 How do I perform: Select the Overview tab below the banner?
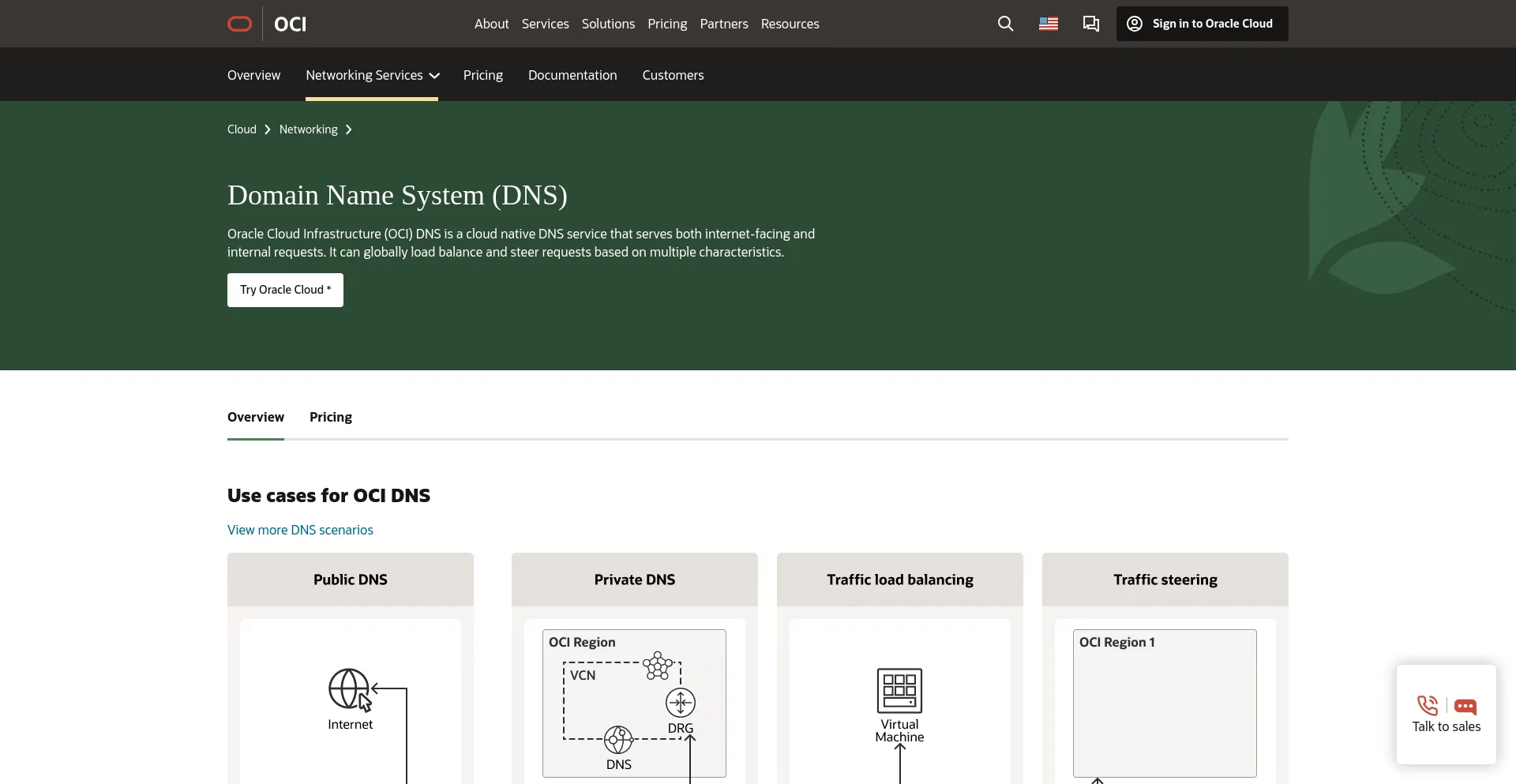point(255,417)
